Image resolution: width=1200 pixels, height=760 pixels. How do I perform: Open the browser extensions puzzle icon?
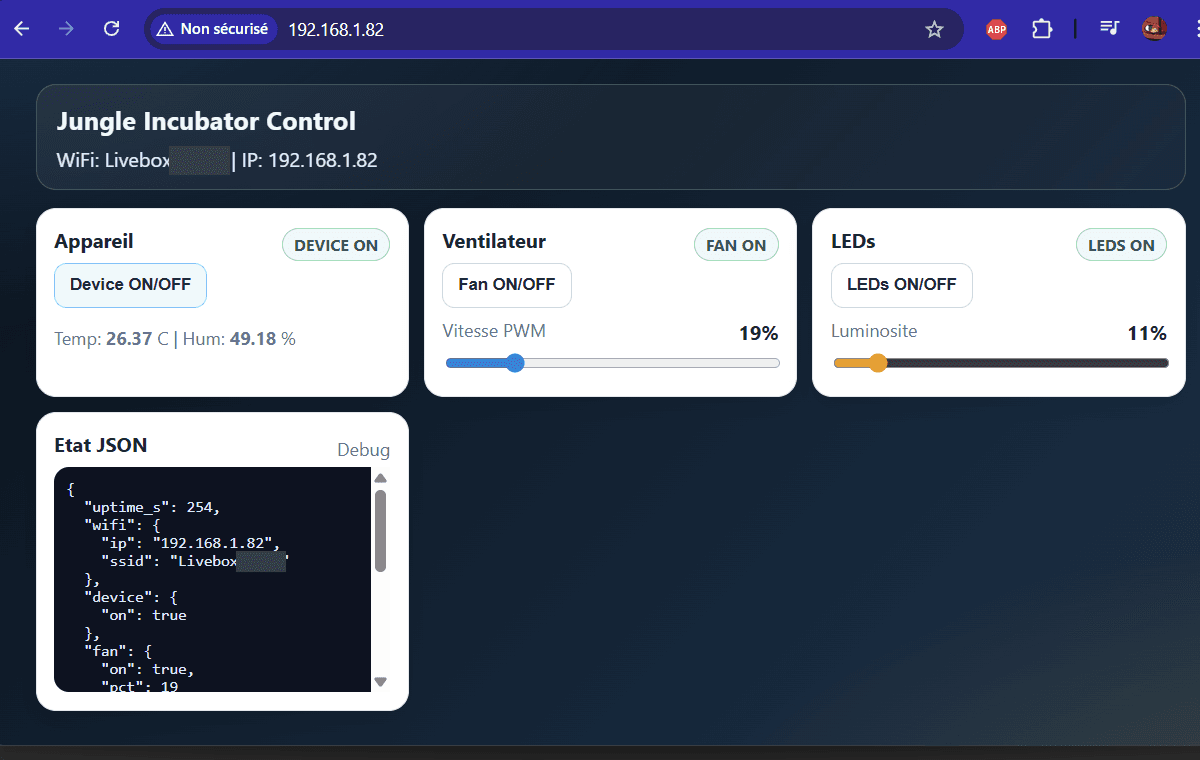1042,29
